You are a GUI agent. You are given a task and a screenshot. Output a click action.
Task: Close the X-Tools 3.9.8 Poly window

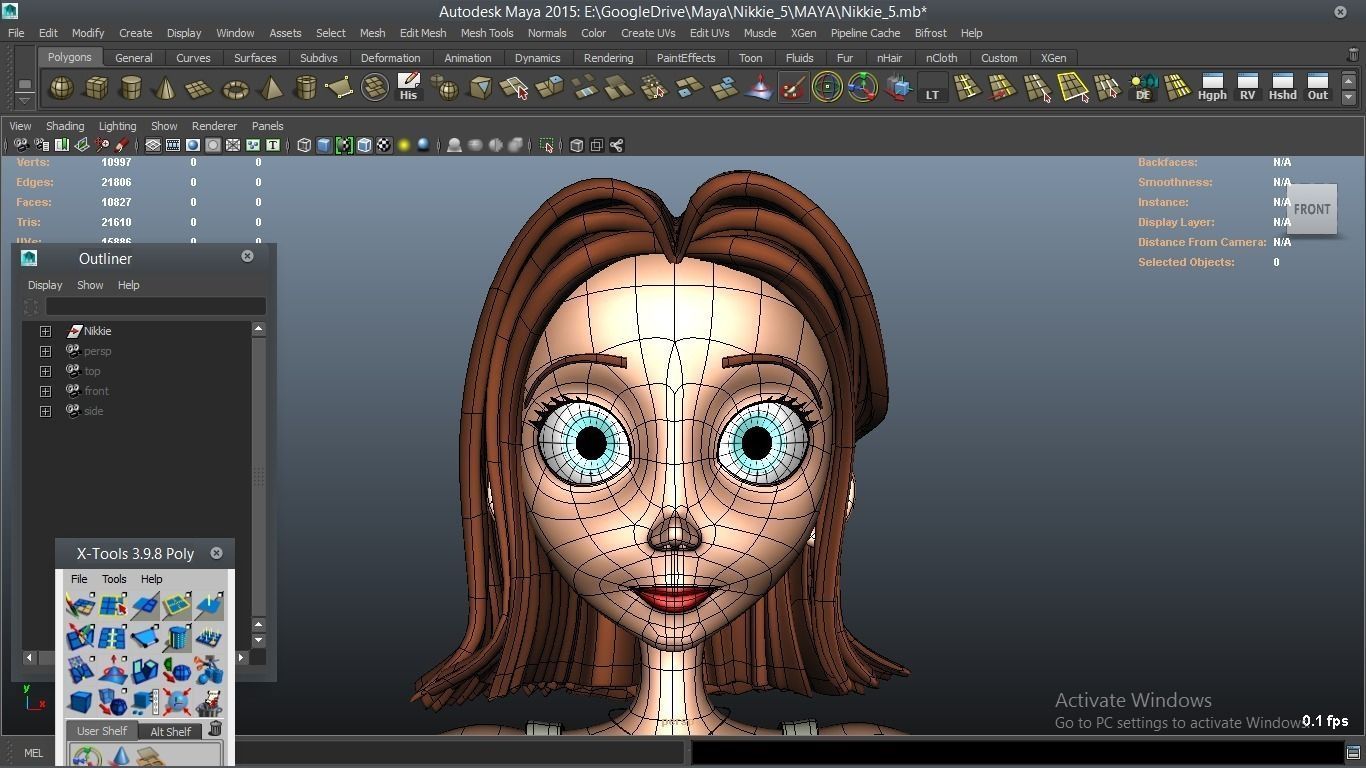(216, 553)
